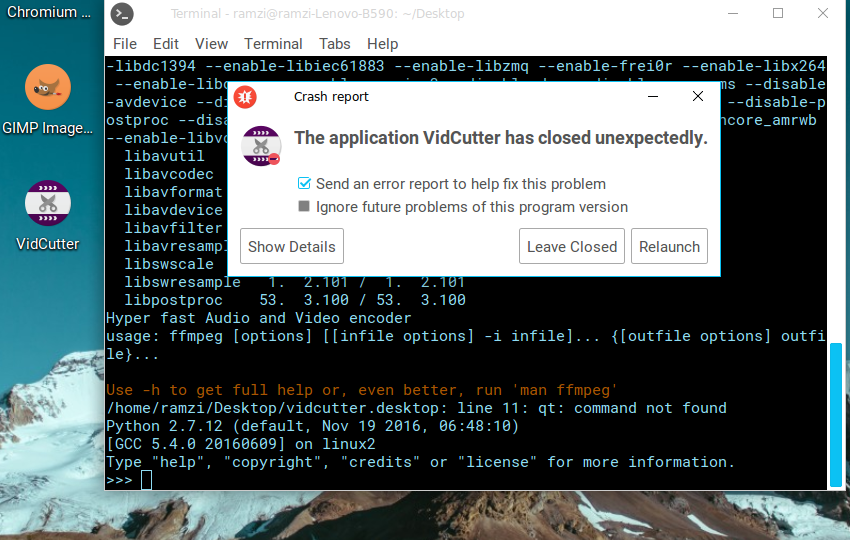850x540 pixels.
Task: Expand crash info with Show Details
Action: (x=291, y=247)
